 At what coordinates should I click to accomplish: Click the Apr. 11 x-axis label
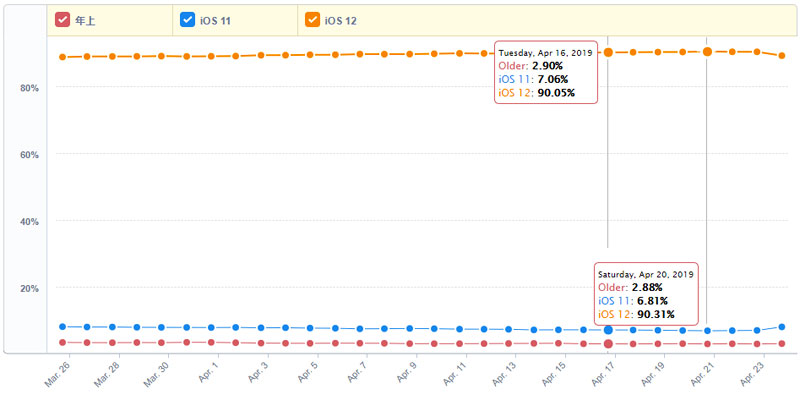pyautogui.click(x=454, y=374)
